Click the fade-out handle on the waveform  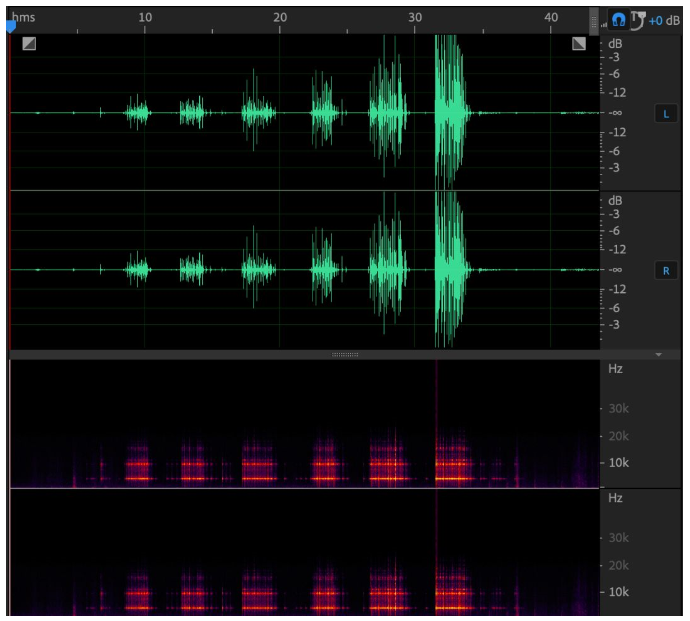pyautogui.click(x=579, y=43)
